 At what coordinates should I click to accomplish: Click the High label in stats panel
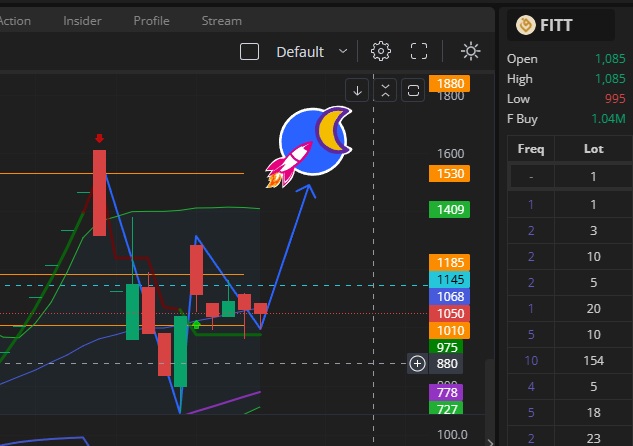pyautogui.click(x=520, y=79)
